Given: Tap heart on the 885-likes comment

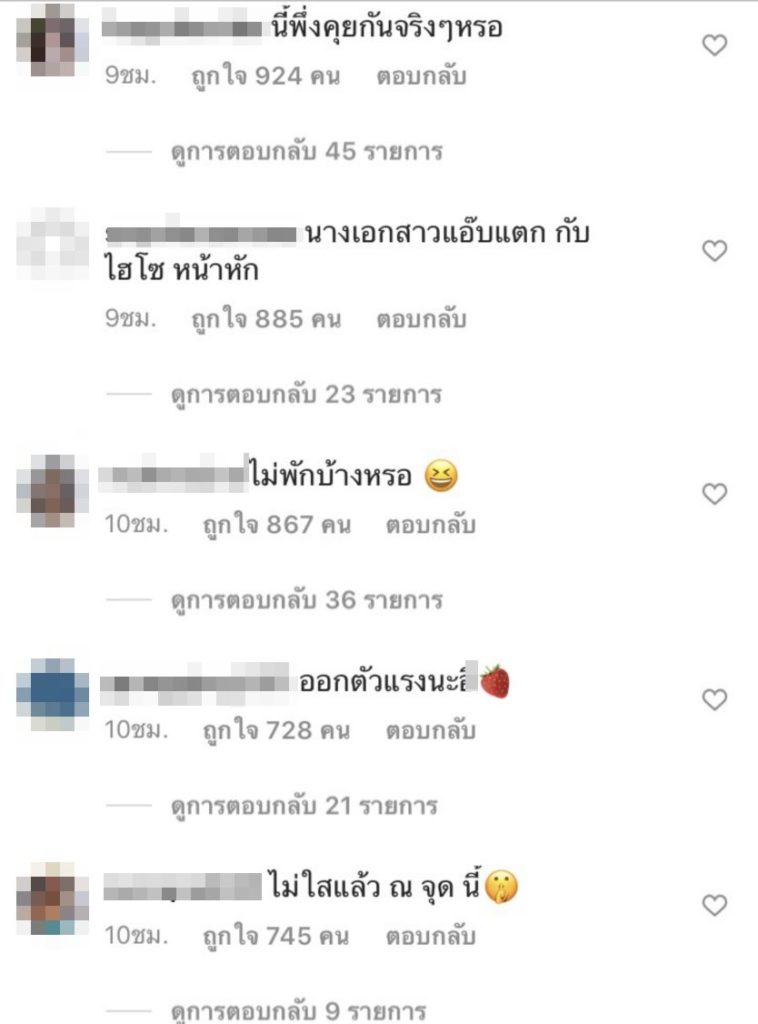Looking at the screenshot, I should coord(714,251).
